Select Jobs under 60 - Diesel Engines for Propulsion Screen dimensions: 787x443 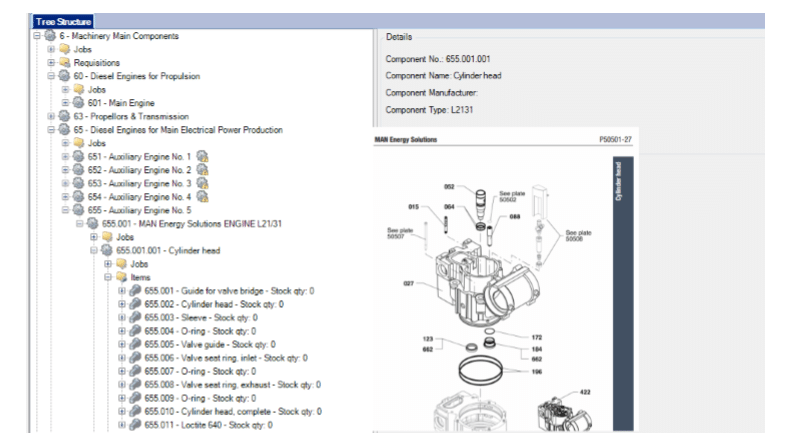point(96,90)
